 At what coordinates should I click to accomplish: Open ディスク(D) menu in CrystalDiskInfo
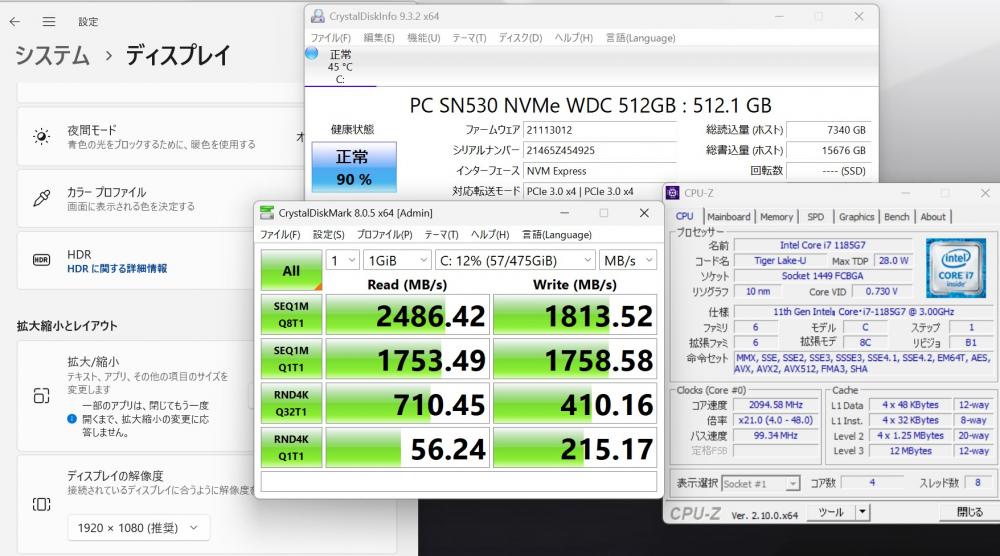(520, 38)
